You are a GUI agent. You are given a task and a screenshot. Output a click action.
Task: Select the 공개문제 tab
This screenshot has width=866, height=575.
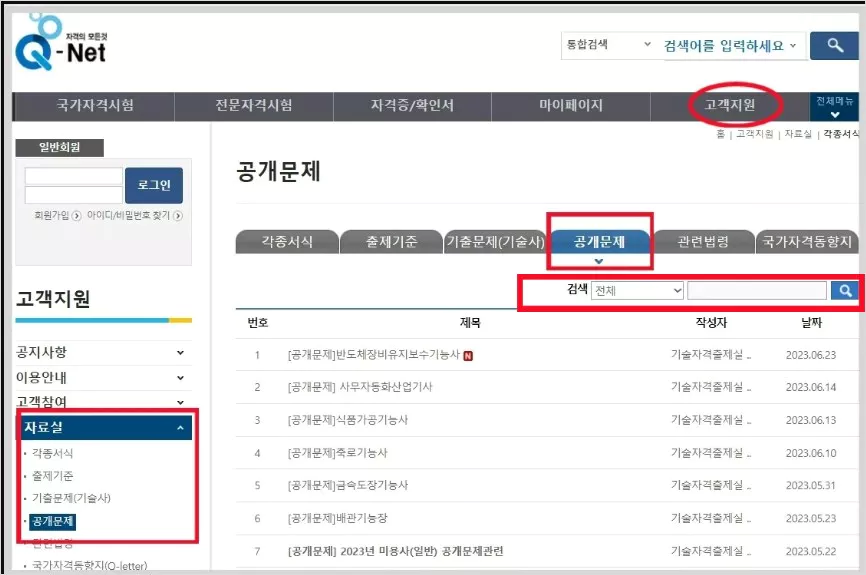click(600, 242)
